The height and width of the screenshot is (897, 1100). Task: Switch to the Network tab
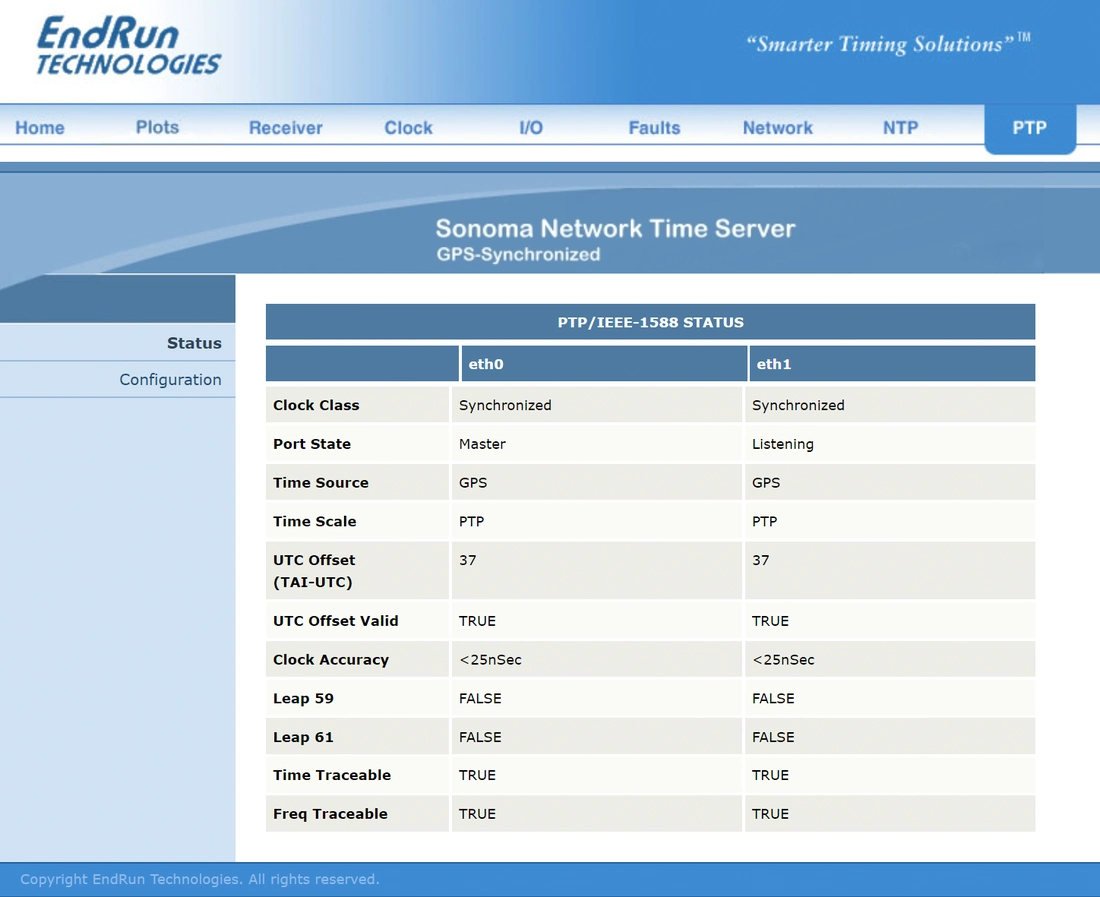coord(777,128)
